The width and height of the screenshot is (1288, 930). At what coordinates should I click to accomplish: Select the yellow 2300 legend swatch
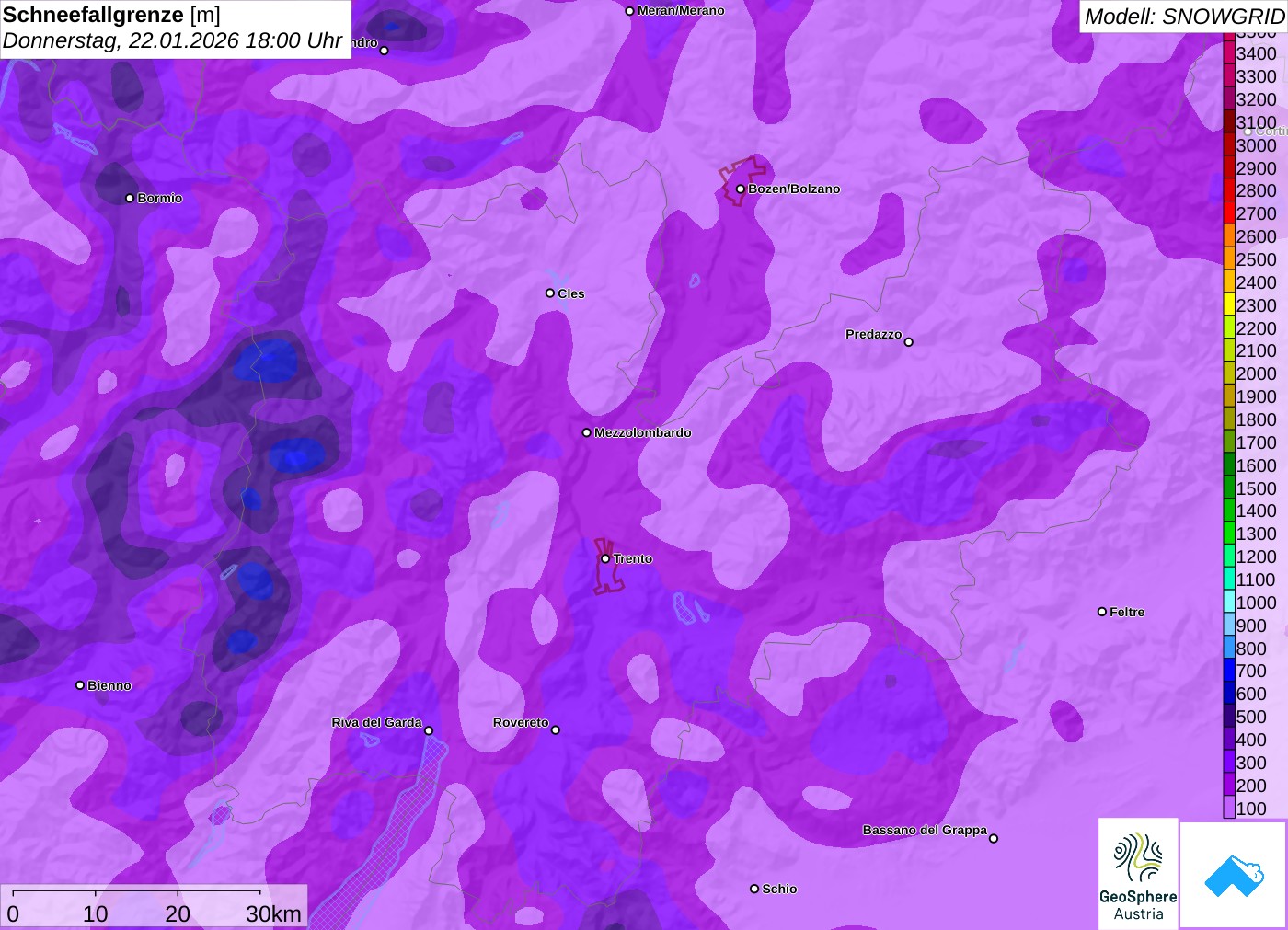point(1229,304)
